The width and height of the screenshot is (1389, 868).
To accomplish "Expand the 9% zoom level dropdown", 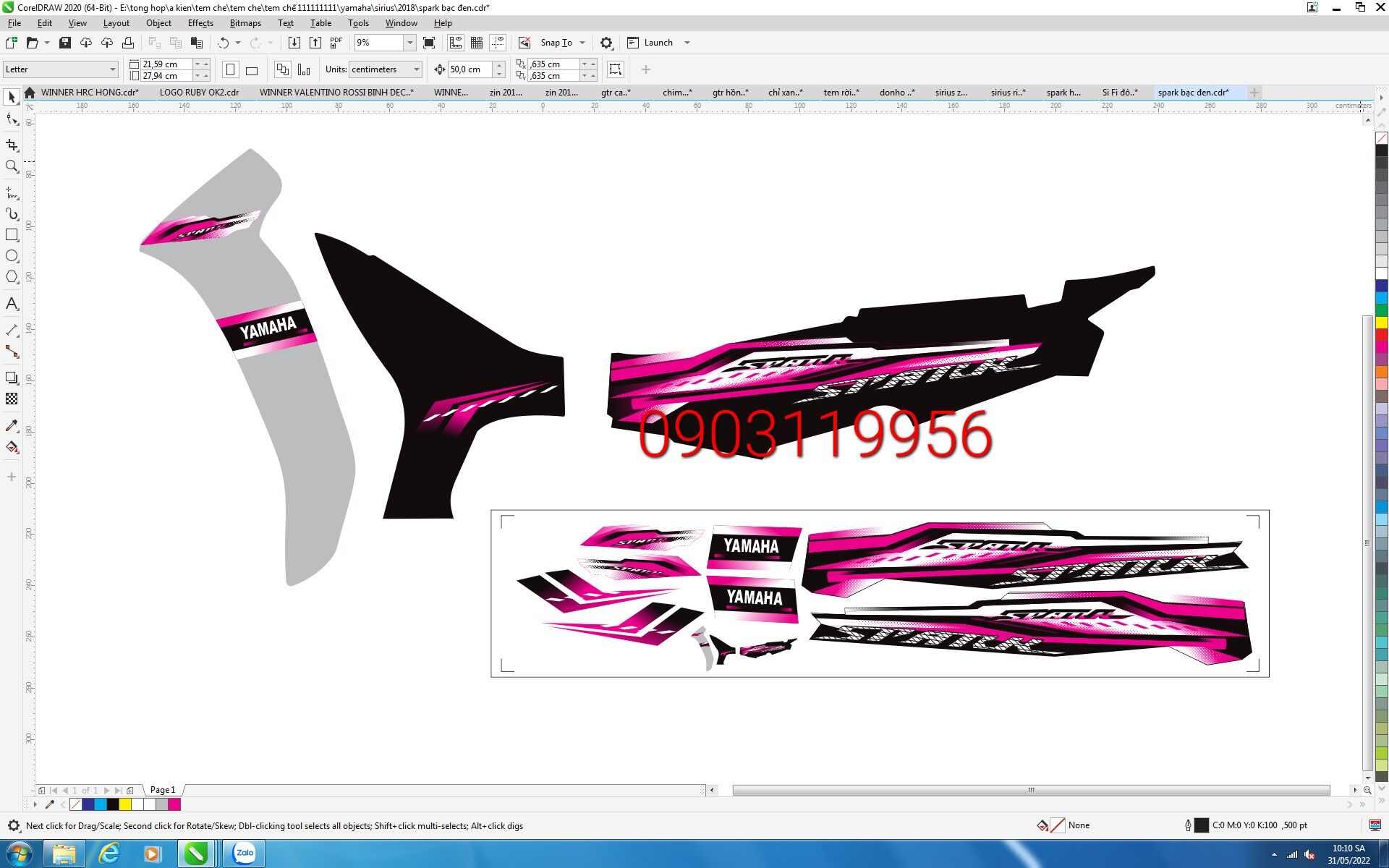I will pyautogui.click(x=409, y=43).
